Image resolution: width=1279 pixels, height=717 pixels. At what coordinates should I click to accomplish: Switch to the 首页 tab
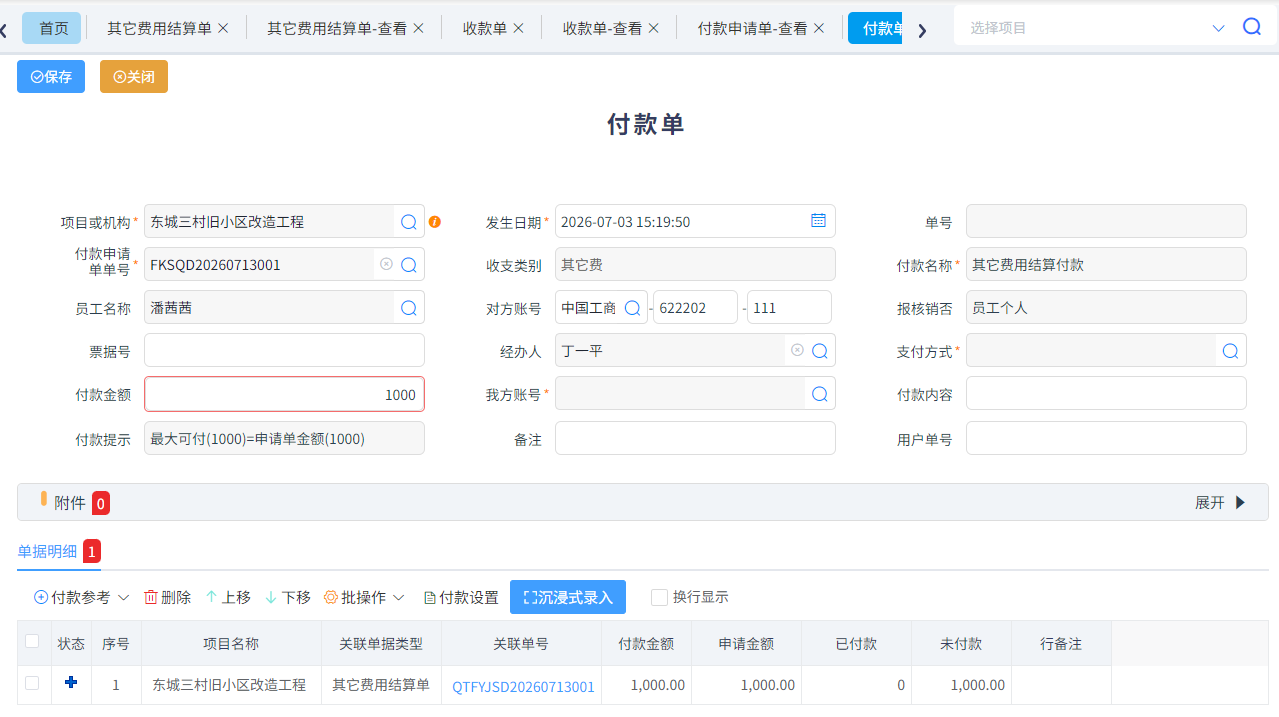pos(53,29)
